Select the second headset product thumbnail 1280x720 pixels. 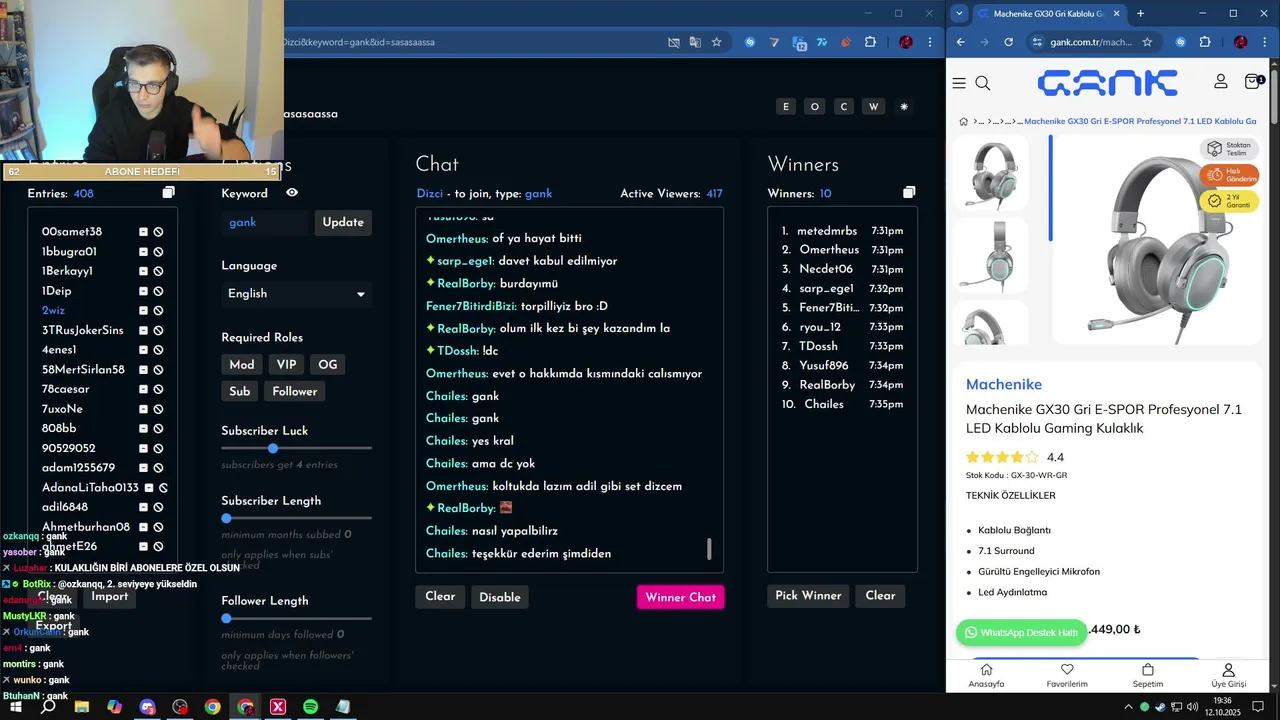(990, 255)
